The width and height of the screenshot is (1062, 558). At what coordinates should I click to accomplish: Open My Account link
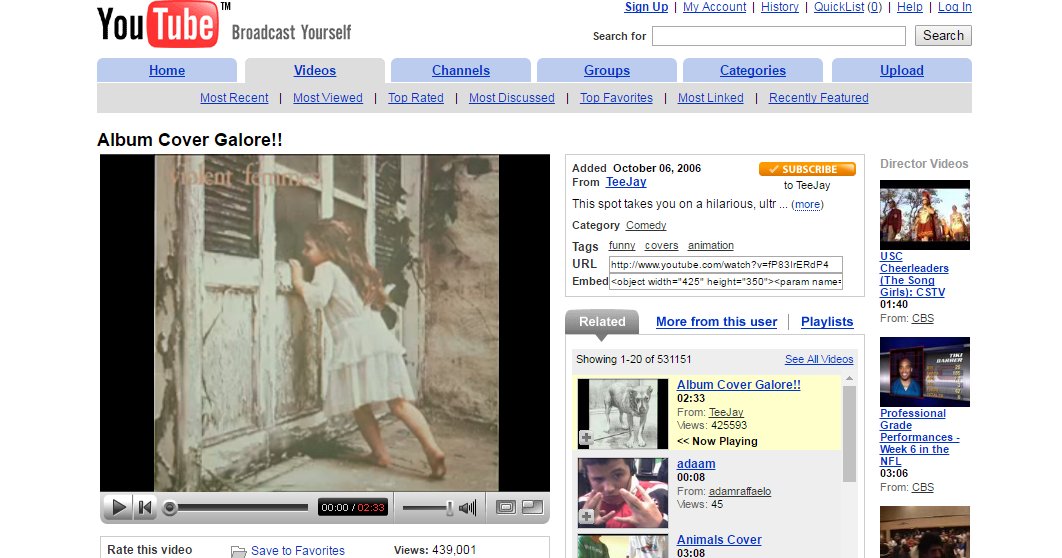click(x=715, y=7)
